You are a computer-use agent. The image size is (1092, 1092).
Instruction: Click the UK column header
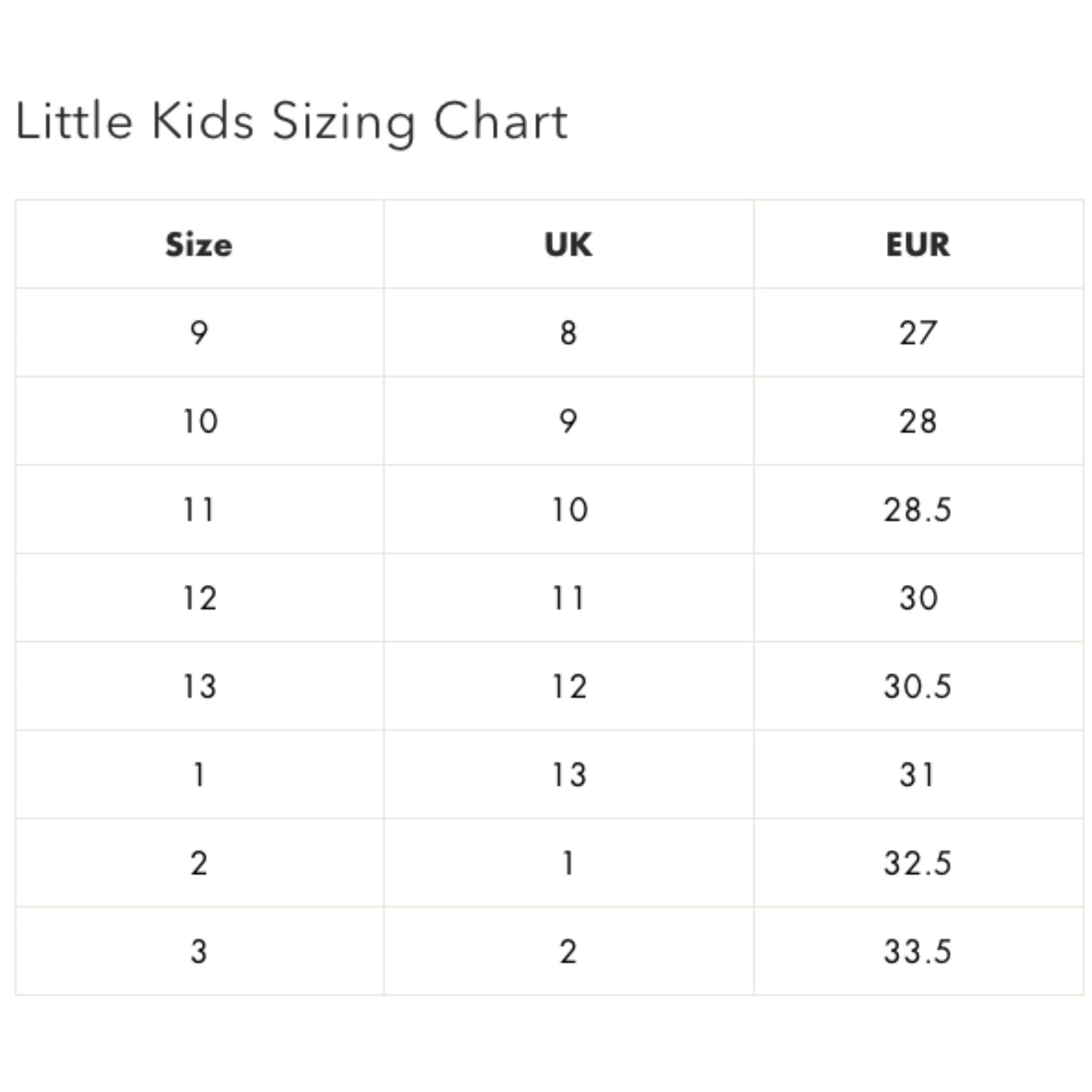pos(569,244)
